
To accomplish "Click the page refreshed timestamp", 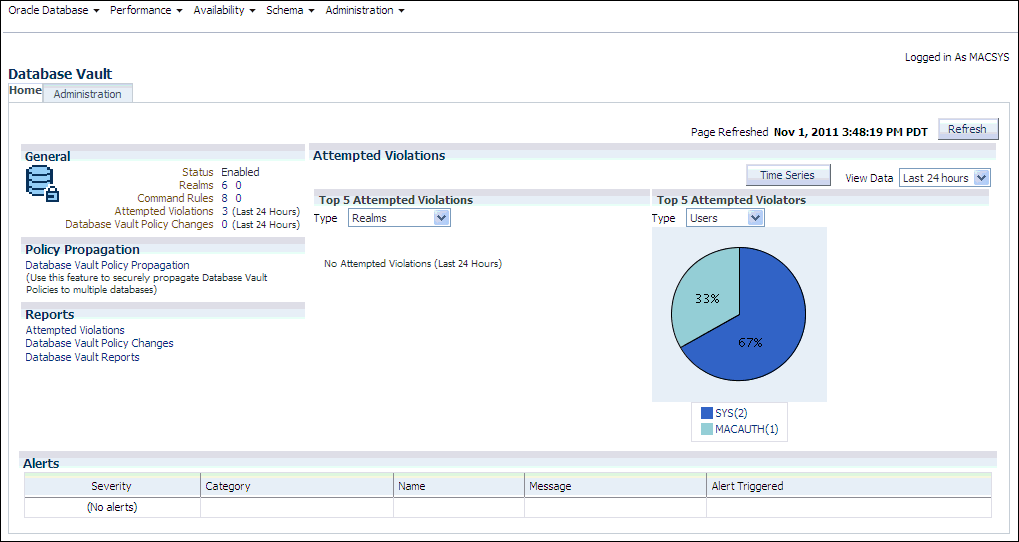I will click(x=851, y=132).
